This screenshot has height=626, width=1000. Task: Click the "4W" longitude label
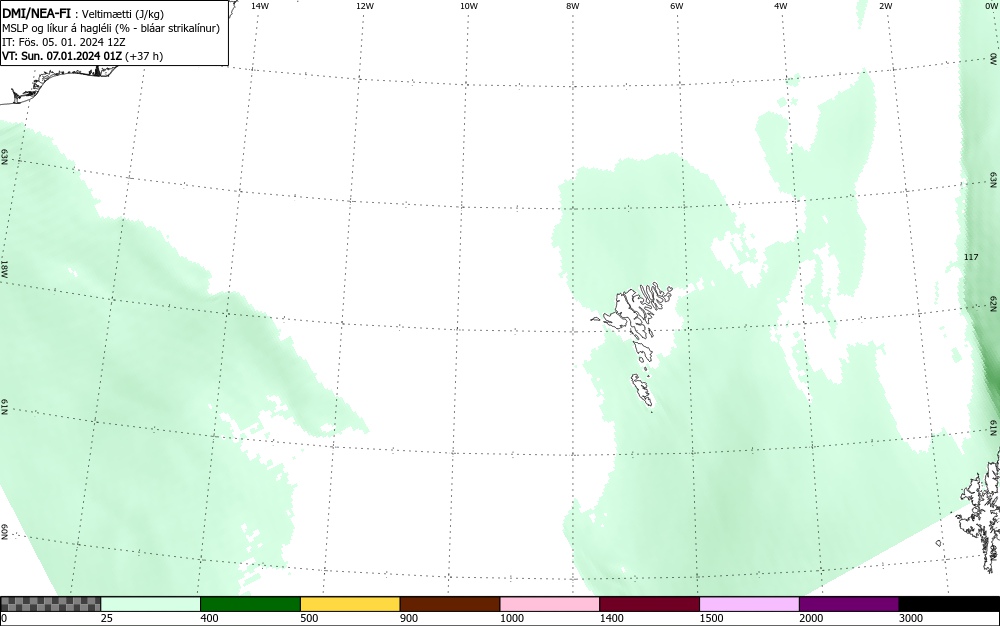coord(781,6)
